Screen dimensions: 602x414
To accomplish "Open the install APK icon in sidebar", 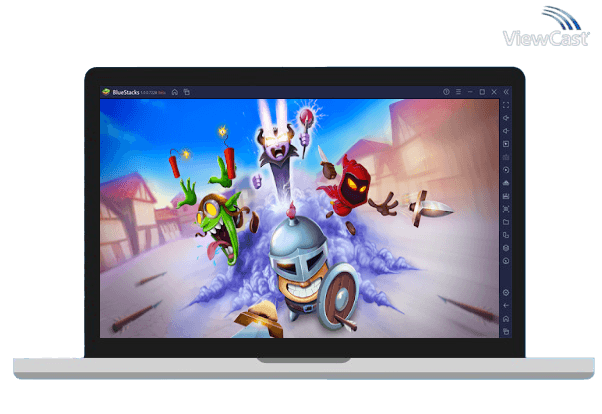I will (506, 183).
